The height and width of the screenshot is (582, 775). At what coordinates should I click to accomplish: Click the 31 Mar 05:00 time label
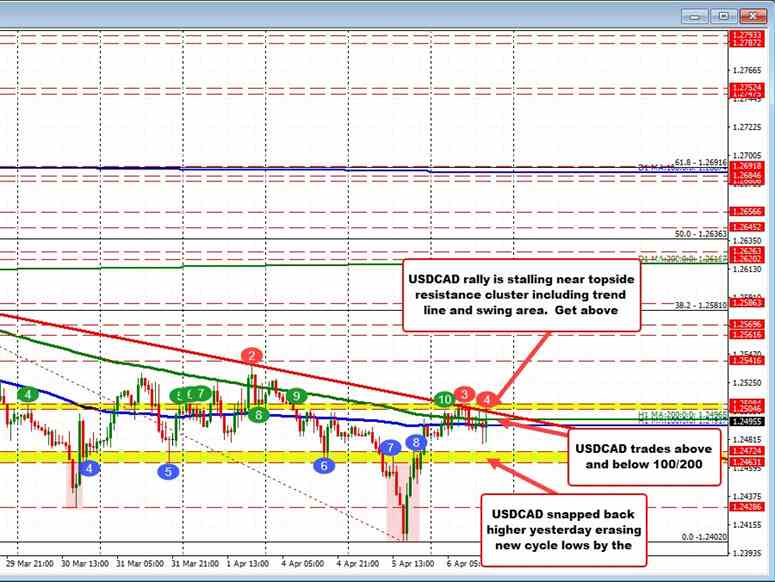(140, 563)
